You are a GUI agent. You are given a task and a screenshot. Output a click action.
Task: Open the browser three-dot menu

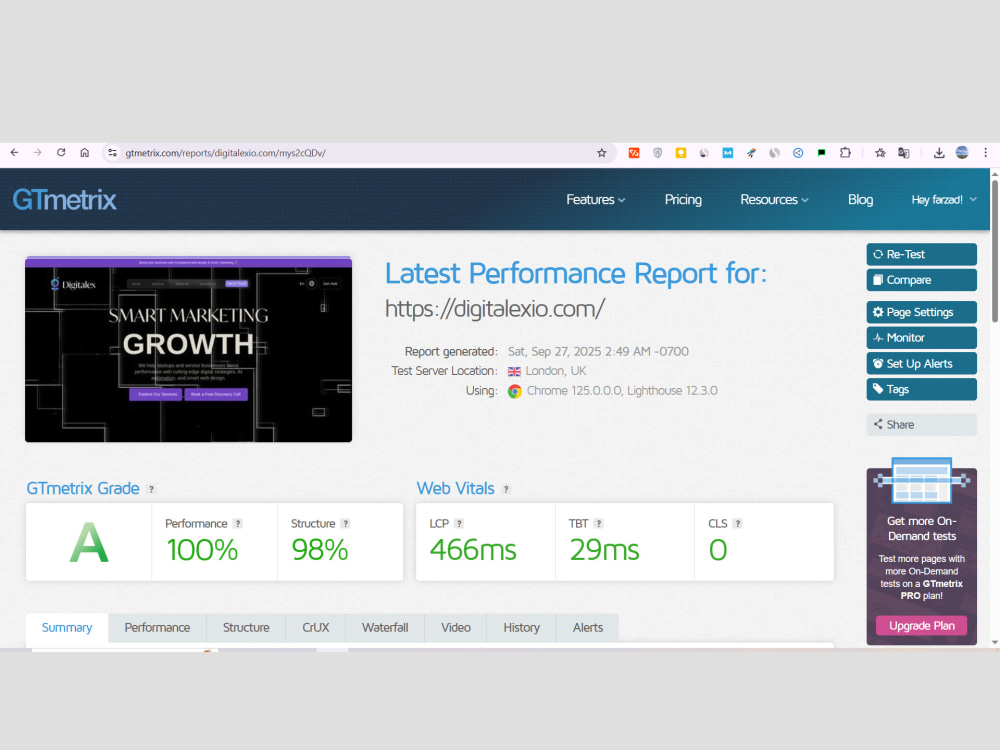pyautogui.click(x=985, y=153)
